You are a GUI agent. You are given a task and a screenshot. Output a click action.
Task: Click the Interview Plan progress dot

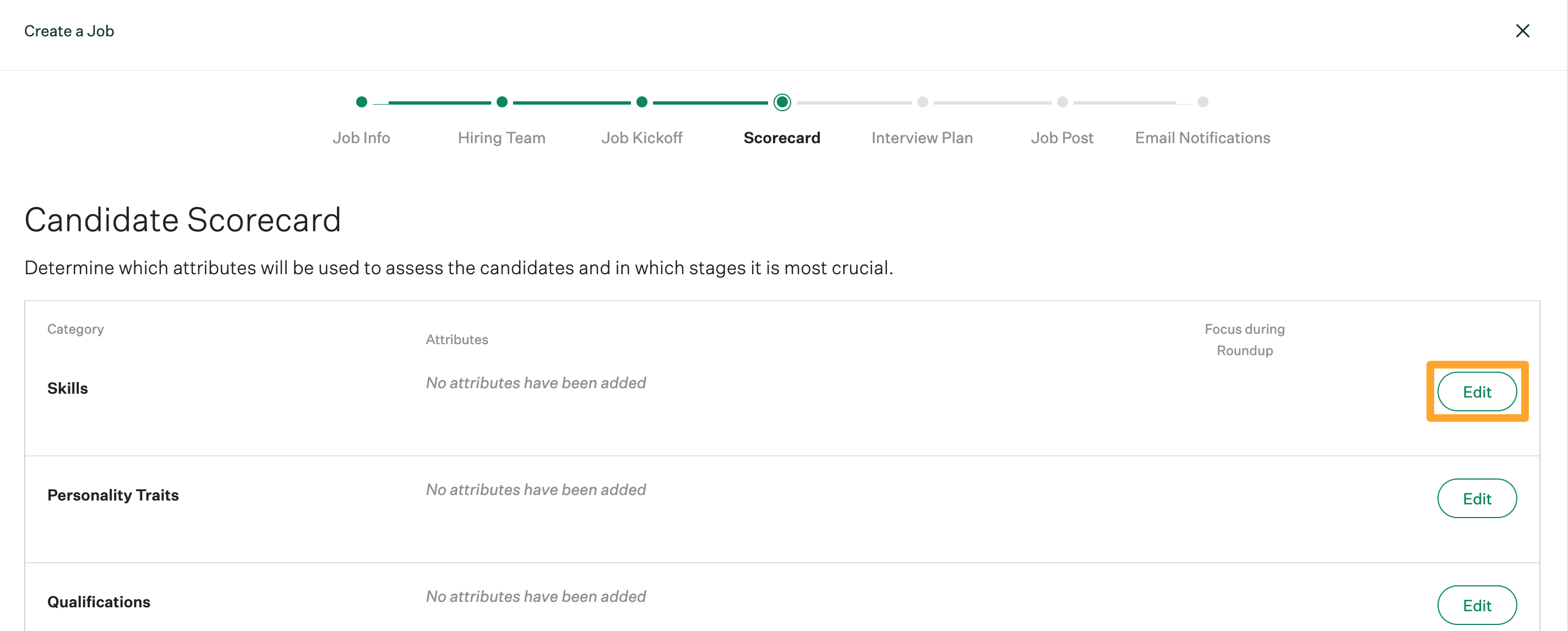click(922, 102)
